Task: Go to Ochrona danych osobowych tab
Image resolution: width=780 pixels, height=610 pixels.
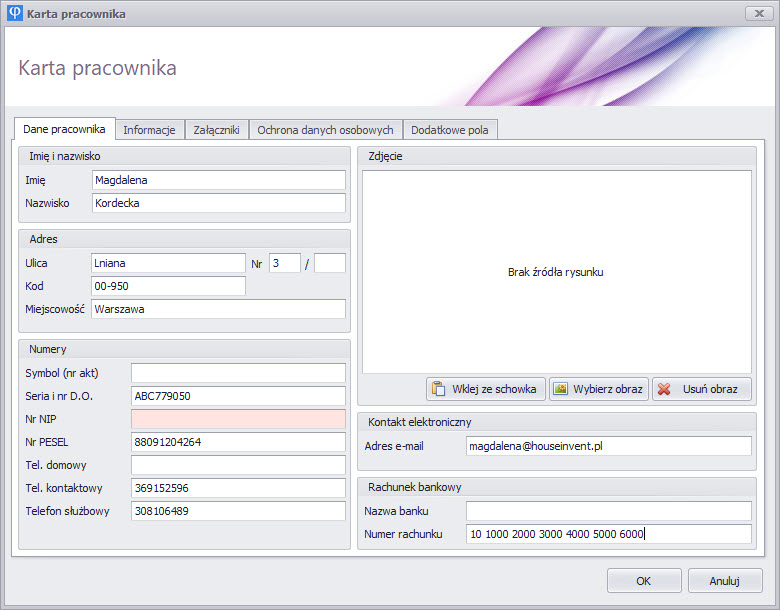Action: 325,130
